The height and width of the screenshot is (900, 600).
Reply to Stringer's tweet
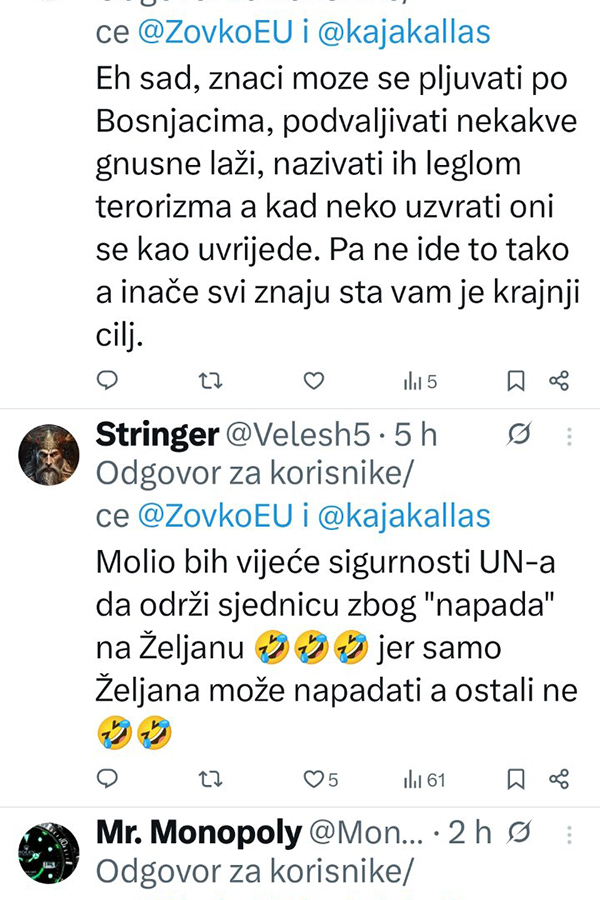109,779
